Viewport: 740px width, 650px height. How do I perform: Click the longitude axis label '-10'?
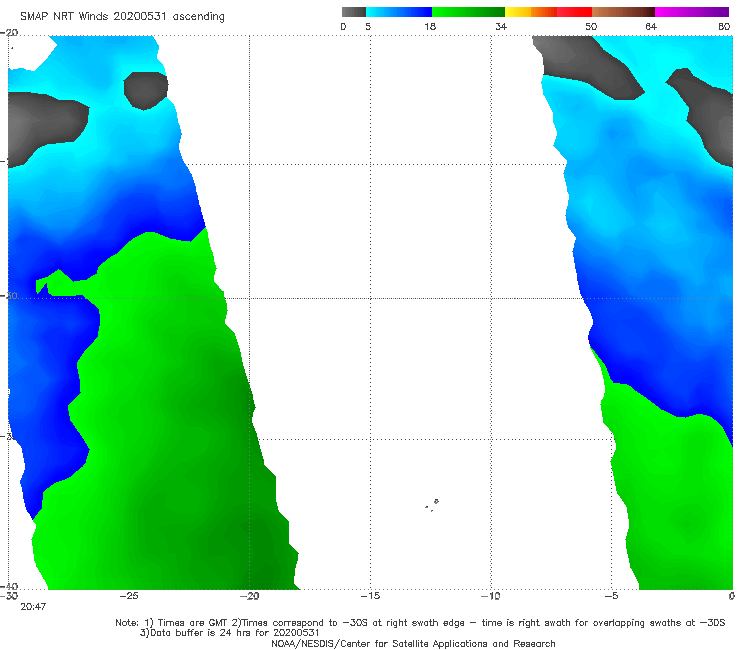tap(491, 596)
